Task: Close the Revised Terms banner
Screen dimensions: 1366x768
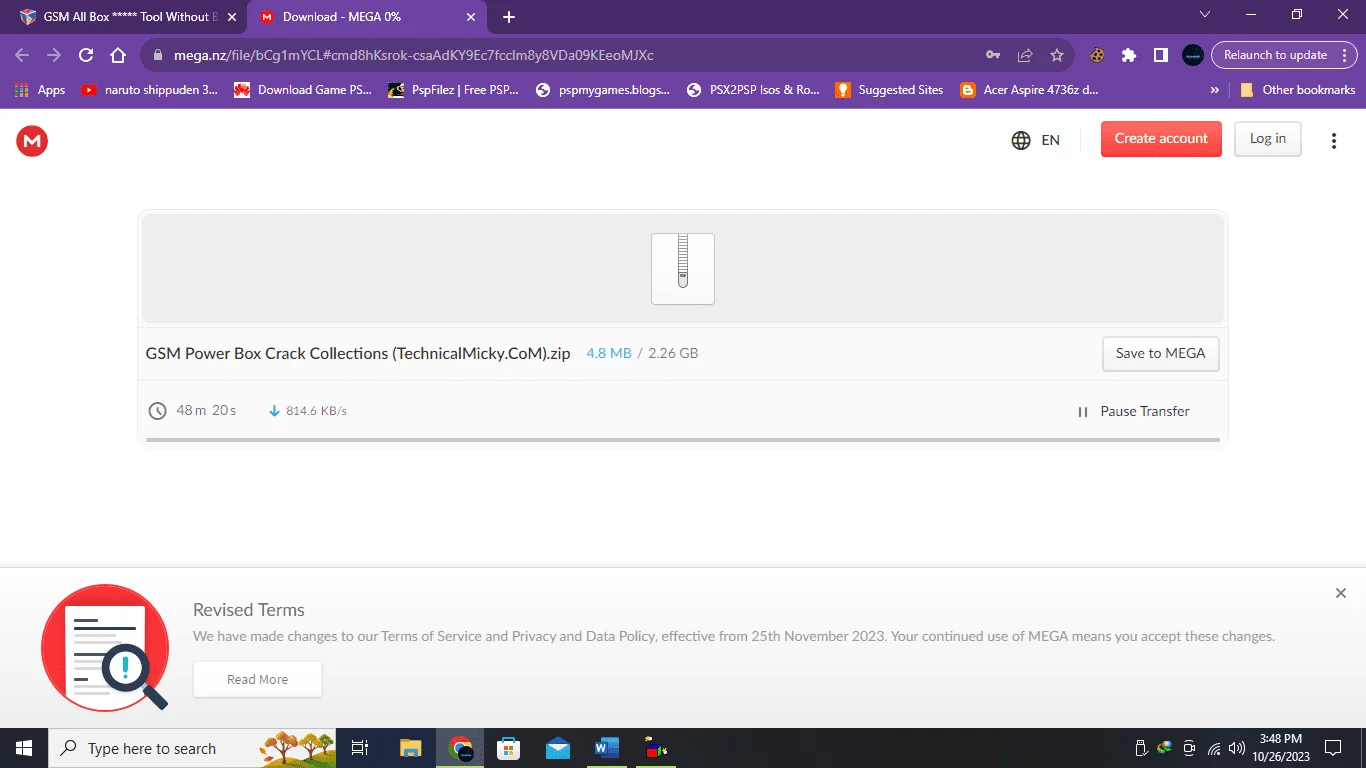Action: [1341, 593]
